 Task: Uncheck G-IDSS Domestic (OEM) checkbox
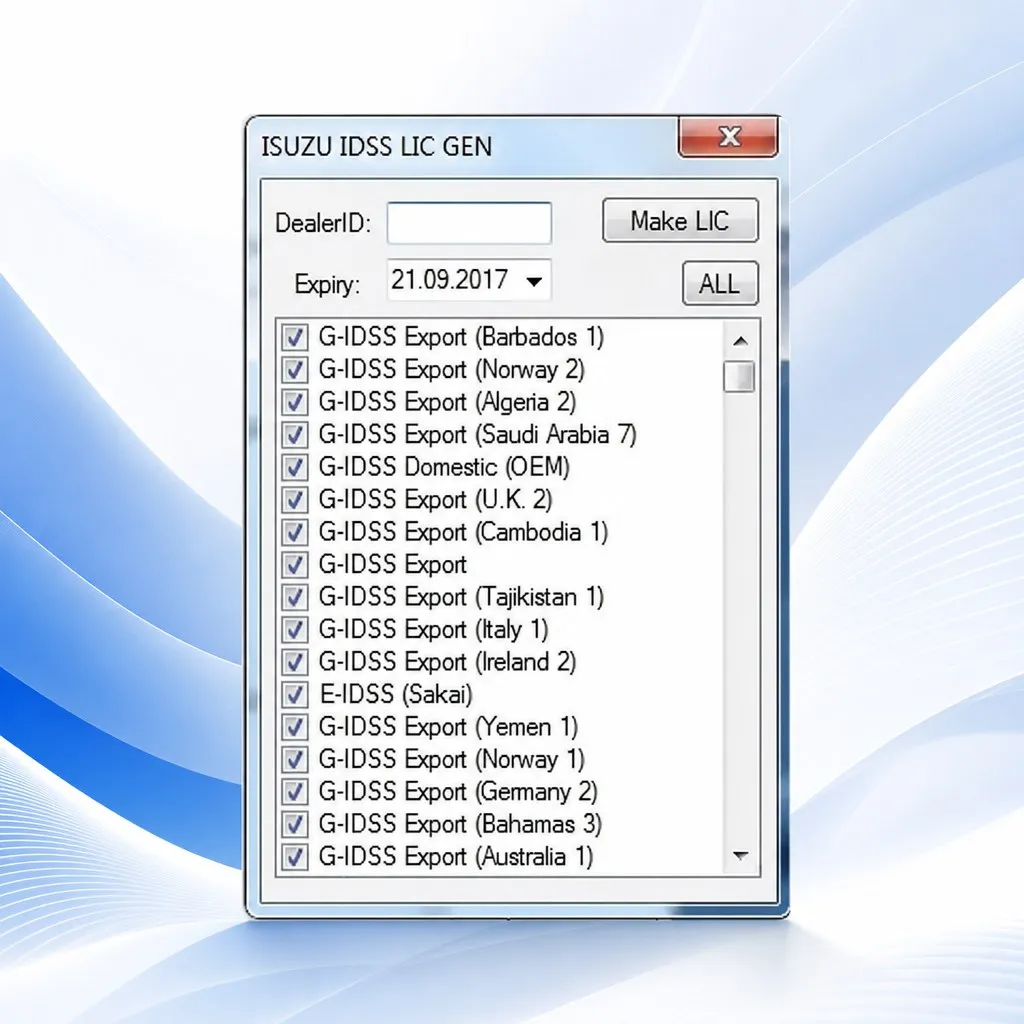pos(294,468)
